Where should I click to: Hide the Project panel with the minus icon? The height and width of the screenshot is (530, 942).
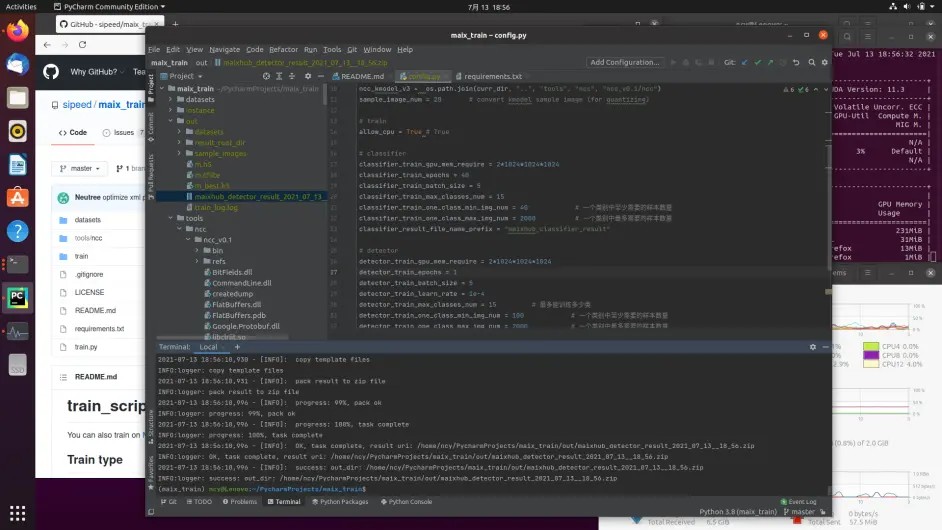321,76
